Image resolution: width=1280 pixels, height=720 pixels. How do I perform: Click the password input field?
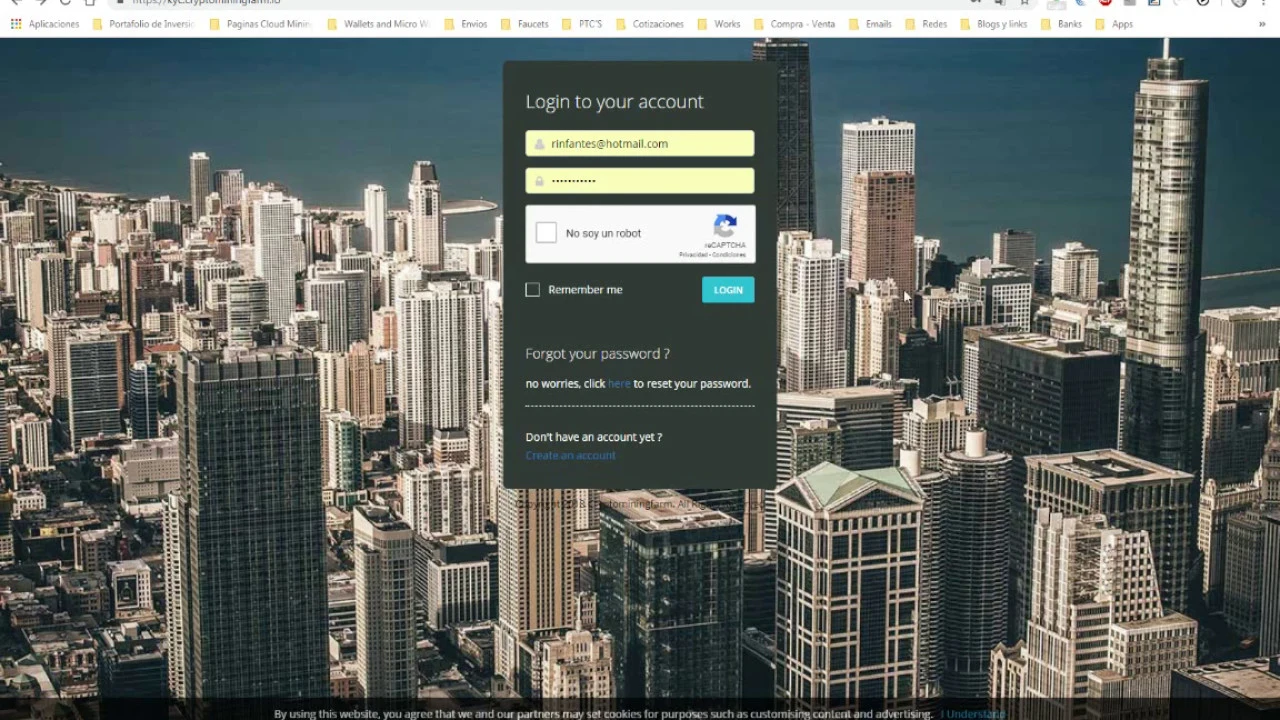point(640,181)
